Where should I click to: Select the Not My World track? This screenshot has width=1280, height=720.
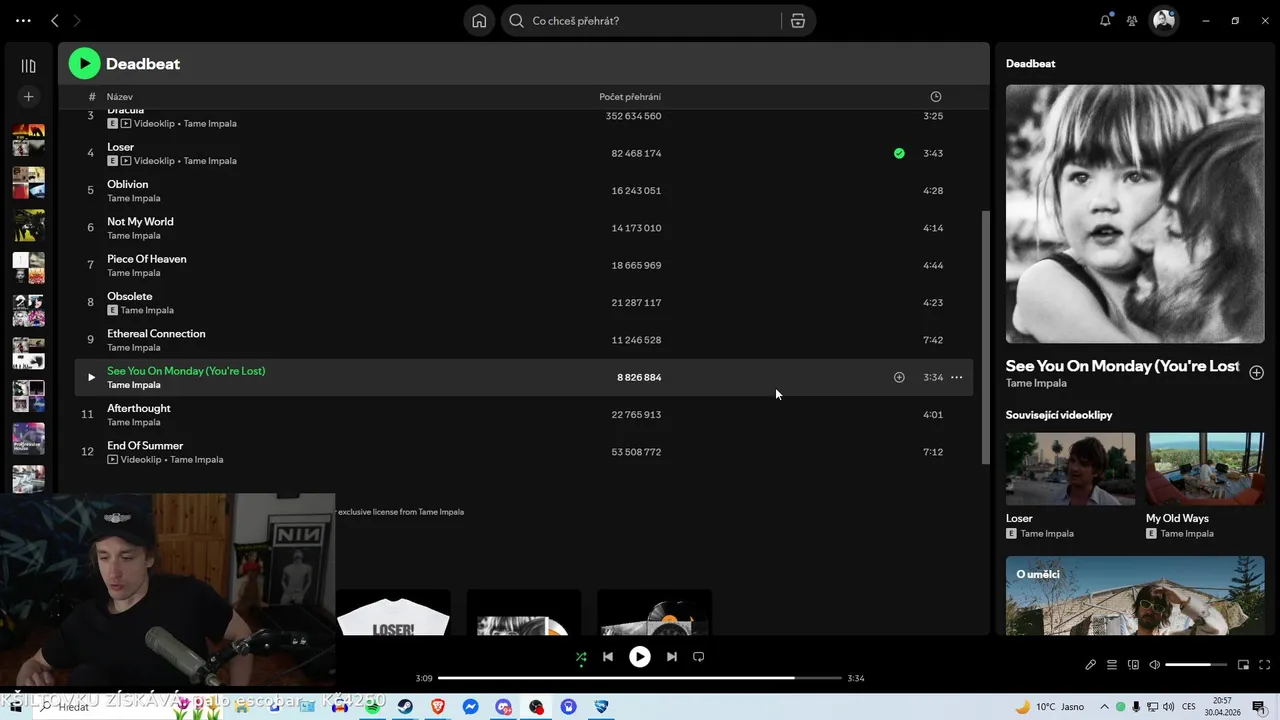[523, 228]
